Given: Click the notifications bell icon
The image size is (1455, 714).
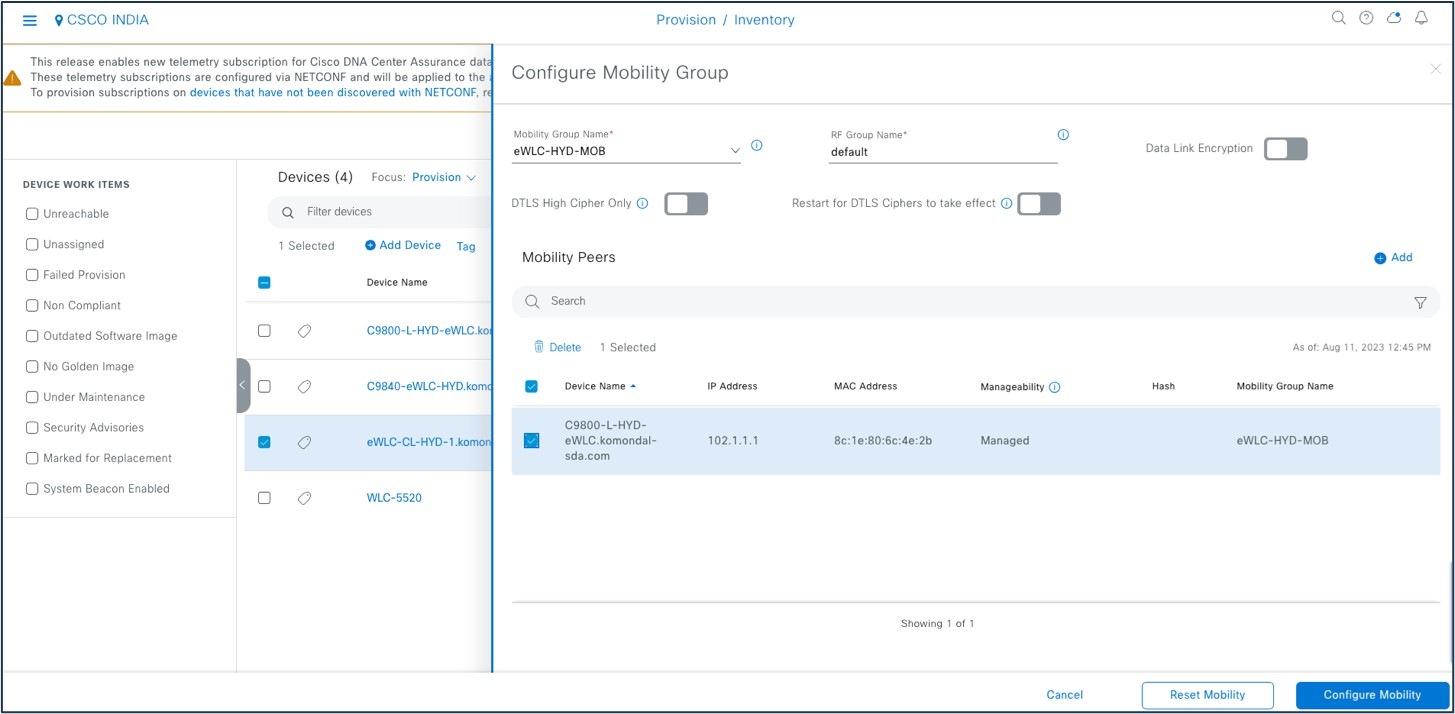Looking at the screenshot, I should point(1421,17).
